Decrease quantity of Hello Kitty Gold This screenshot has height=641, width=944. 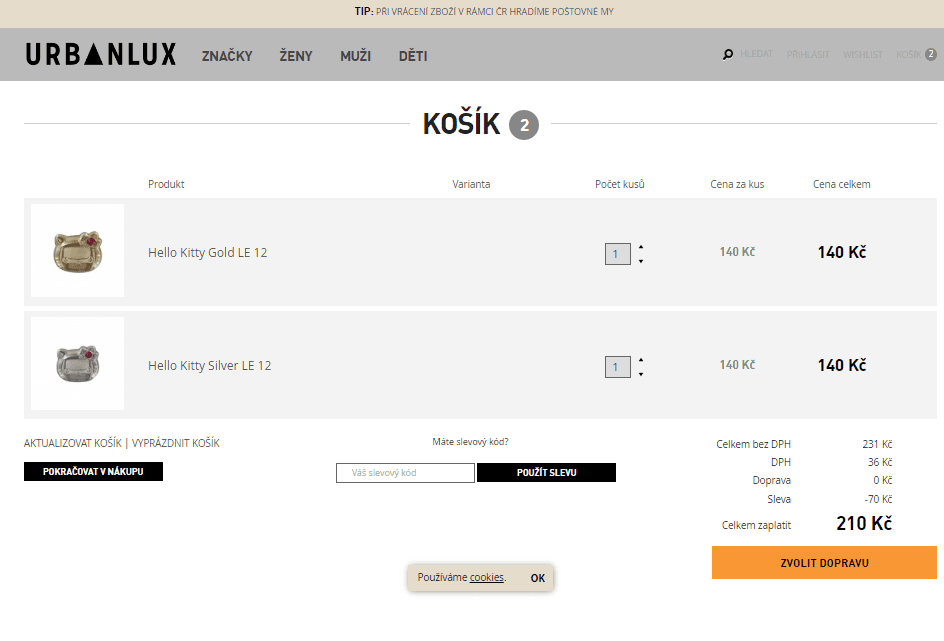coord(641,261)
